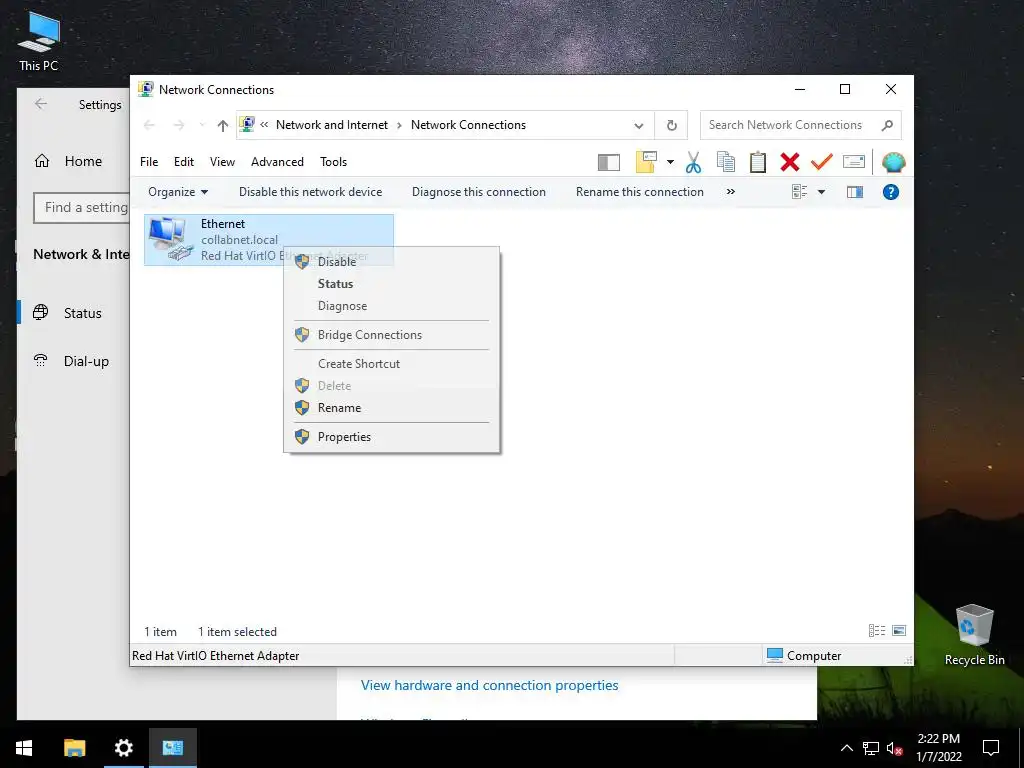This screenshot has height=768, width=1024.
Task: Open the File menu
Action: point(149,162)
